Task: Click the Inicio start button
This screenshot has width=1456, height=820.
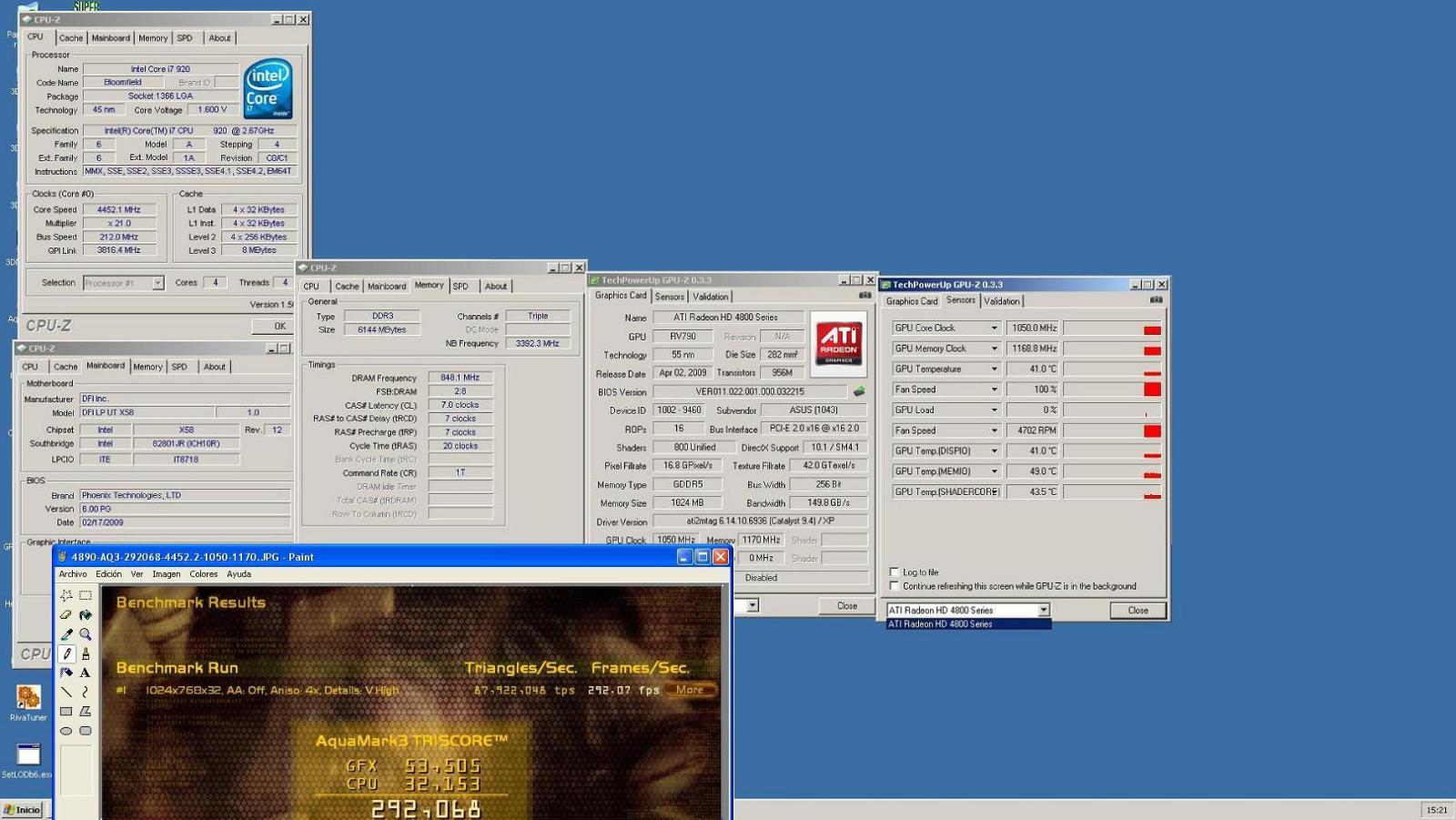Action: coord(23,809)
